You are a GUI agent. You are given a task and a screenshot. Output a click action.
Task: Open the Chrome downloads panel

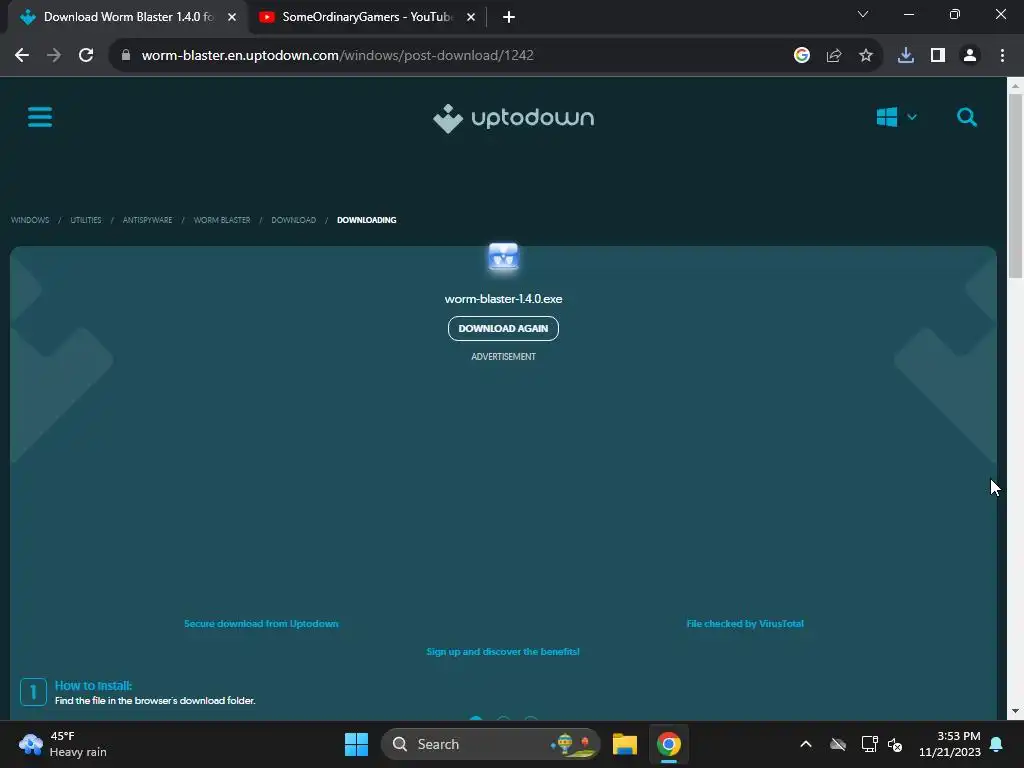(906, 56)
